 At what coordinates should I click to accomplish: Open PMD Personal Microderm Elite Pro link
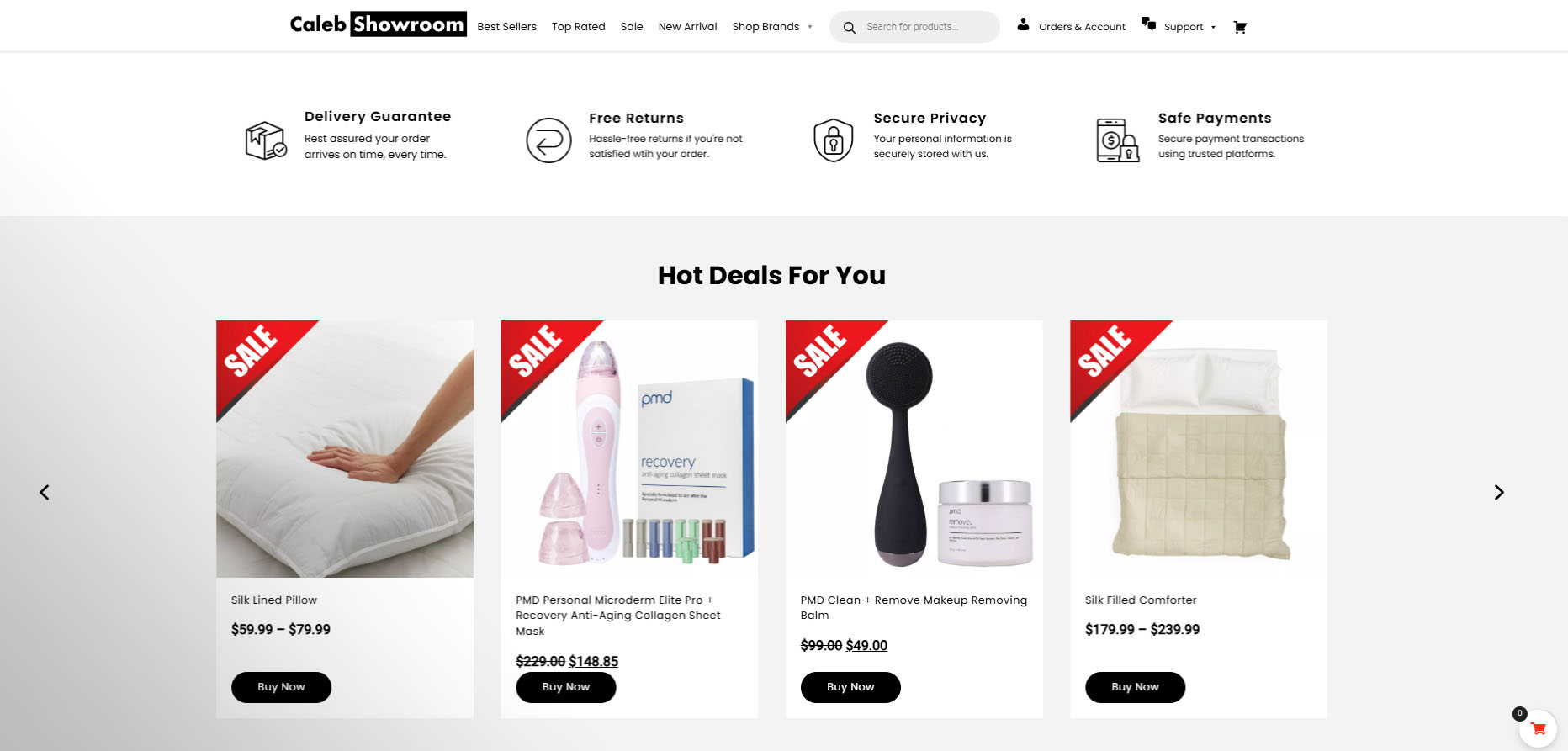click(617, 616)
